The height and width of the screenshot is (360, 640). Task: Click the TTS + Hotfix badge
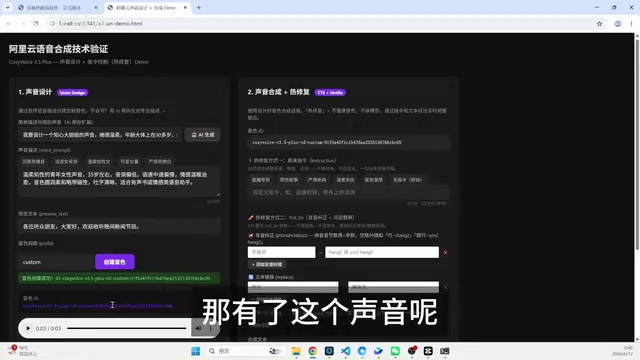[x=330, y=93]
